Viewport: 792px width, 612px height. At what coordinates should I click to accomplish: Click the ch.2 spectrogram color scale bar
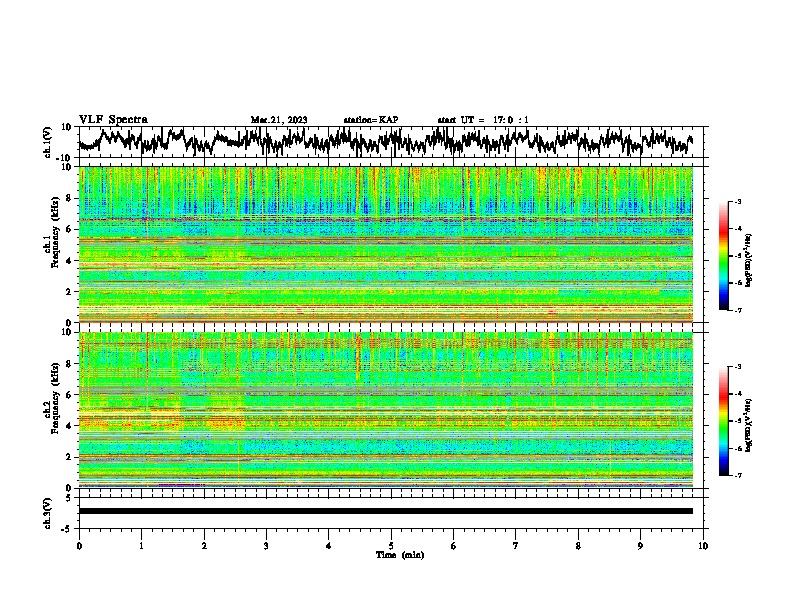(724, 421)
